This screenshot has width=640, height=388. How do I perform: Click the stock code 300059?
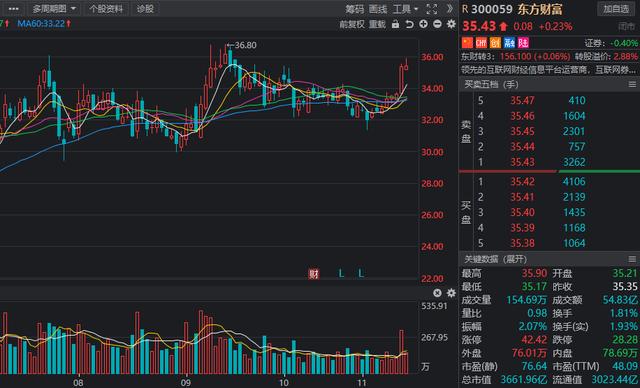pos(492,9)
